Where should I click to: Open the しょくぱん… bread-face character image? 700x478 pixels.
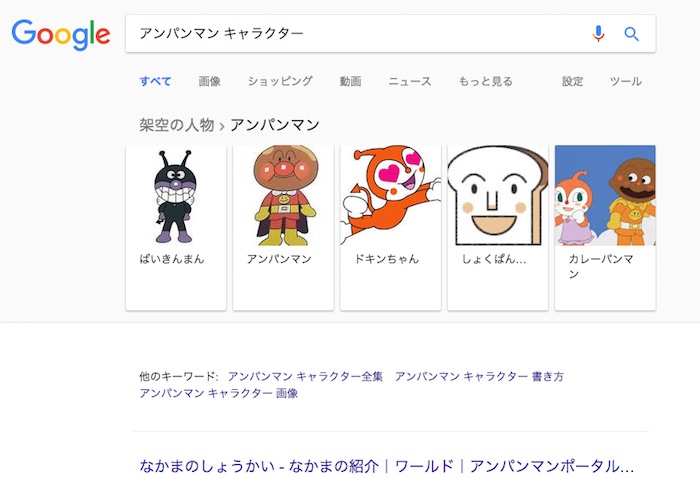[x=497, y=195]
